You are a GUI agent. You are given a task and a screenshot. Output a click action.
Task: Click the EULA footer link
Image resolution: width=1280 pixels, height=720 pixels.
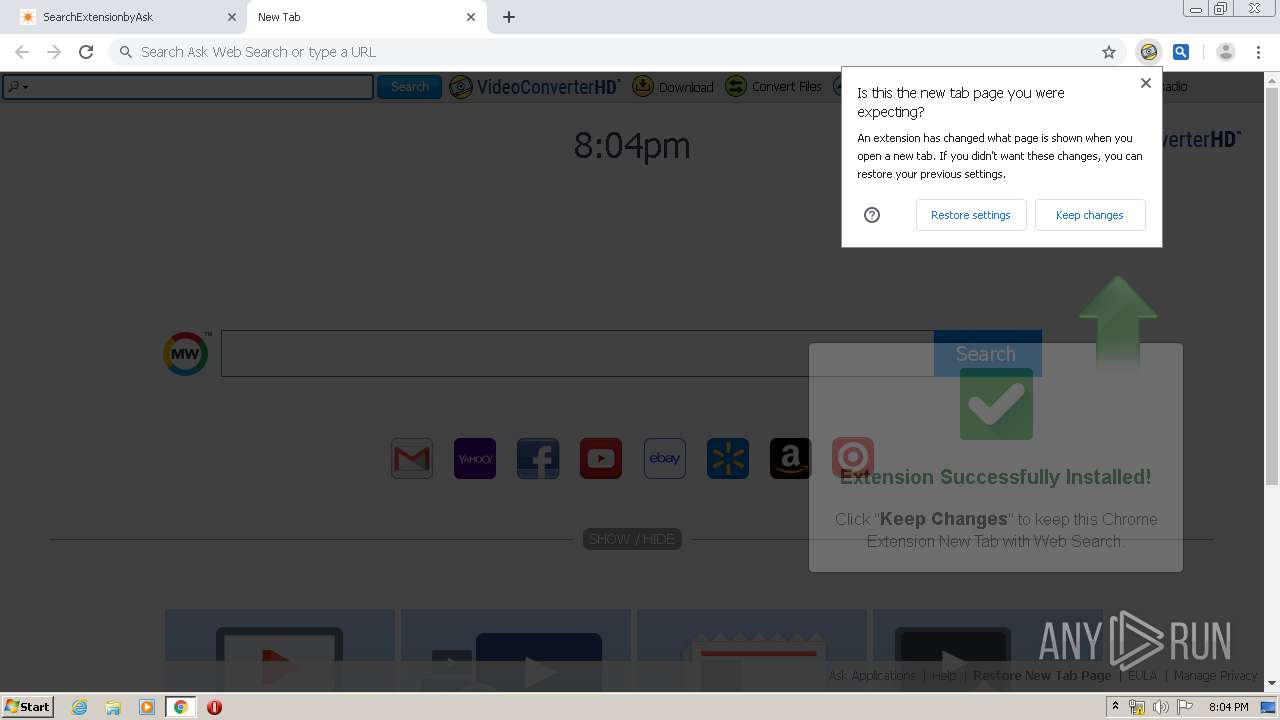coord(1142,676)
